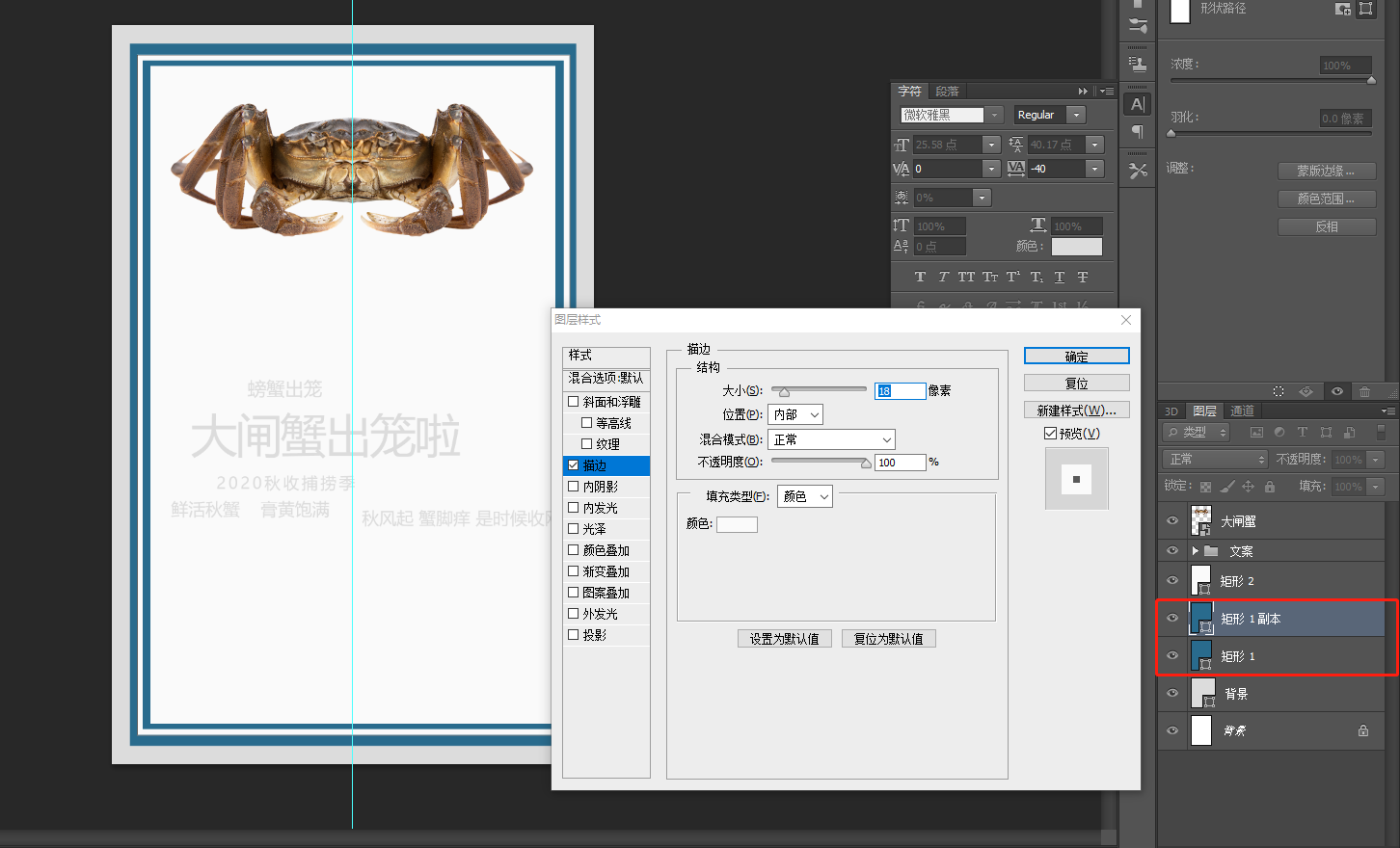Enable the 等高线 checkbox

[586, 423]
